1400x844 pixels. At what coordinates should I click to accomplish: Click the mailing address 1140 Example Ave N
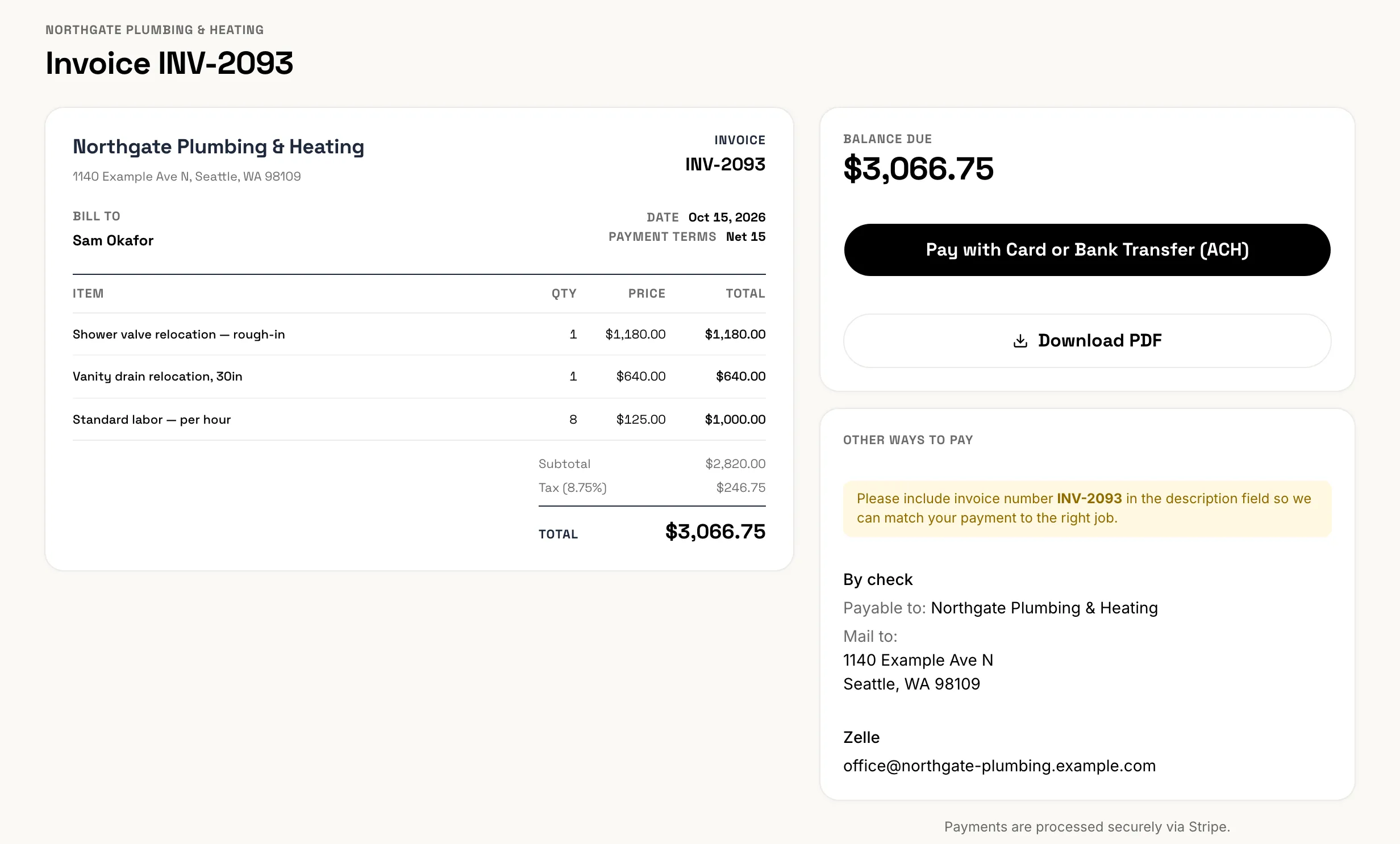coord(918,660)
